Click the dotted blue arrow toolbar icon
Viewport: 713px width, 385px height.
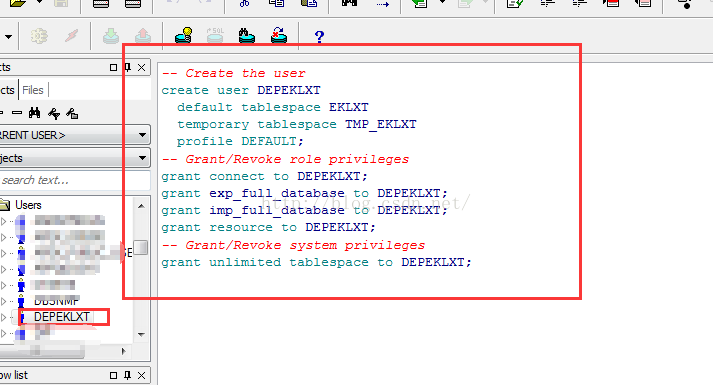[x=382, y=4]
